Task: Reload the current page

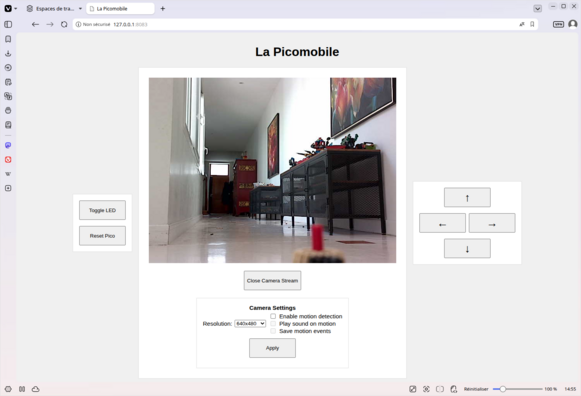Action: (x=64, y=24)
